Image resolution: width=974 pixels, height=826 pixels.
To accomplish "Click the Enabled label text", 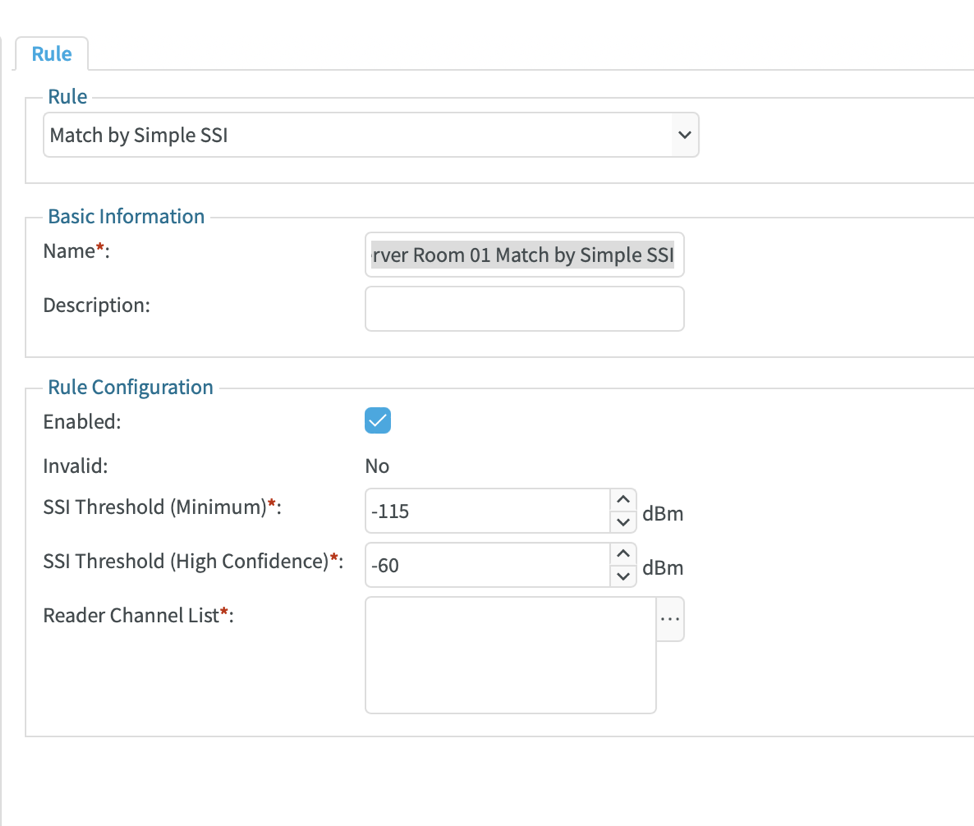I will click(x=81, y=421).
